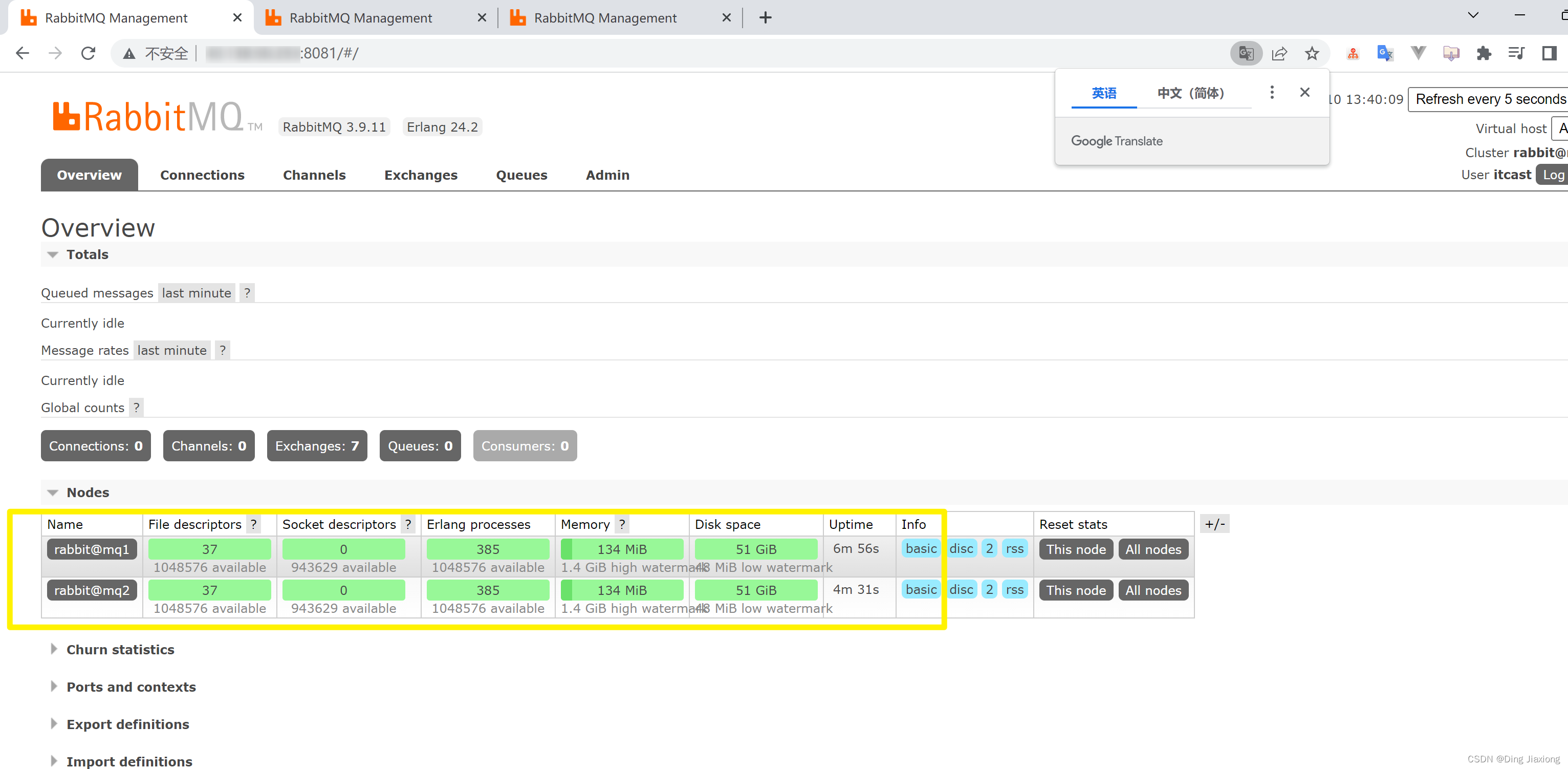Image resolution: width=1568 pixels, height=769 pixels.
Task: Click the RabbitMQ logo
Action: click(158, 117)
